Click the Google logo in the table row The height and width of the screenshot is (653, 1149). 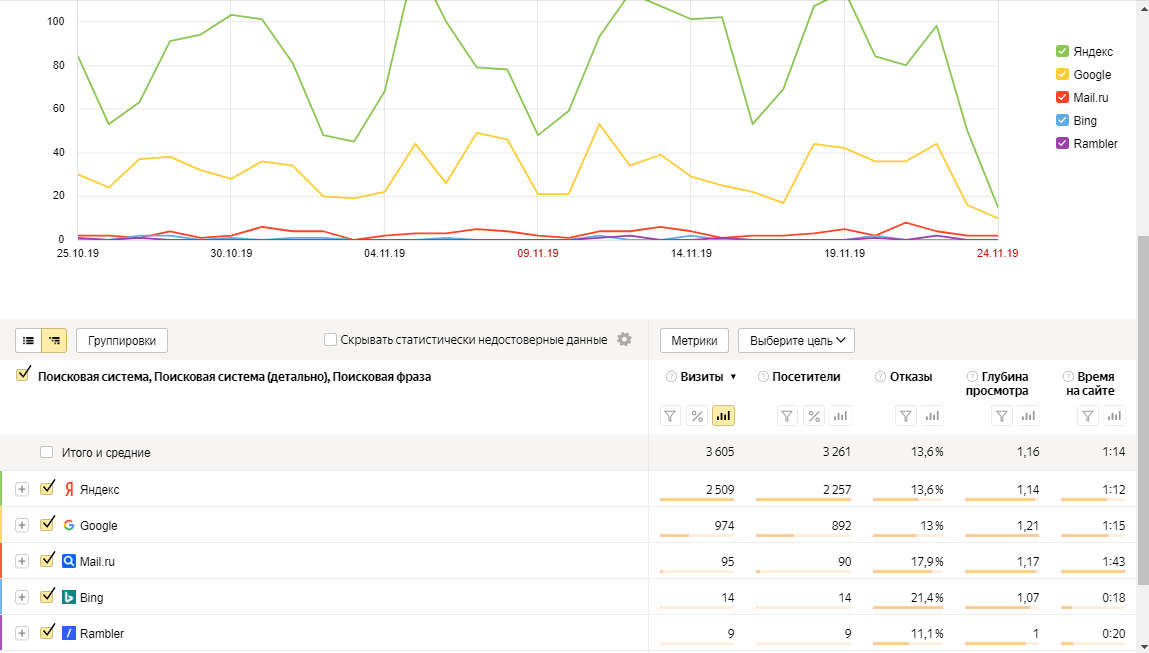69,525
